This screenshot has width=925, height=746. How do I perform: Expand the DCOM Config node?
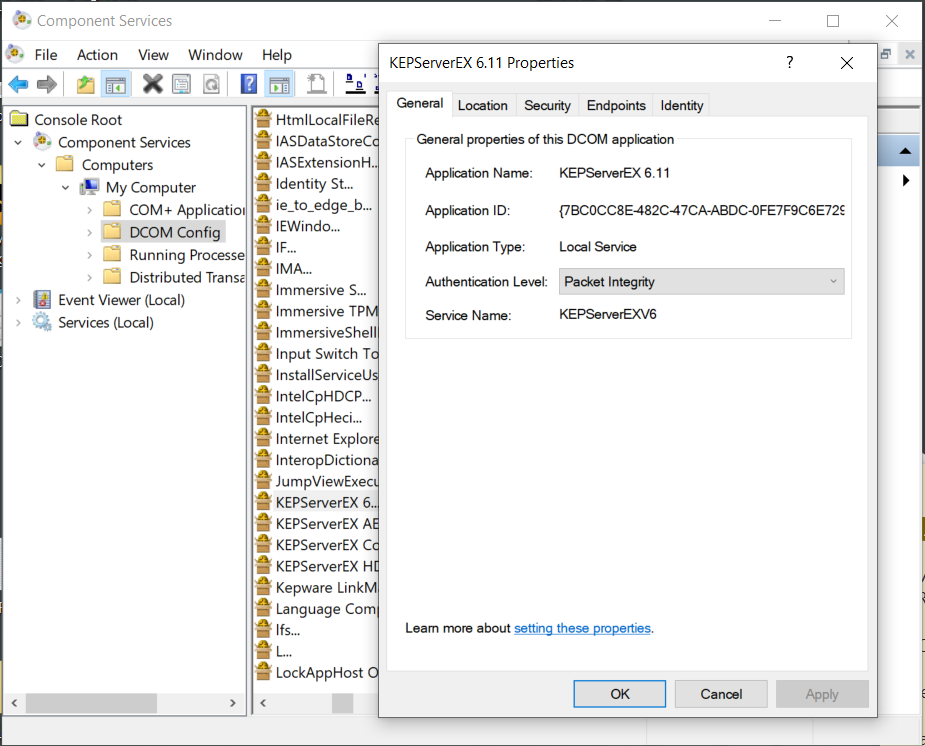tap(89, 232)
